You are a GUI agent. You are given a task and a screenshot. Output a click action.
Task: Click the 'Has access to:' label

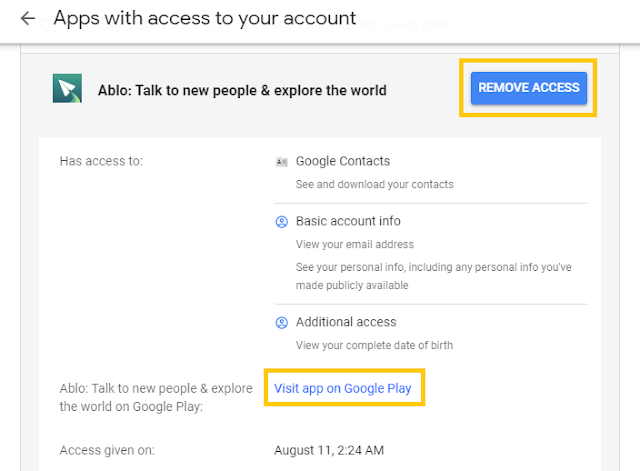[x=101, y=161]
